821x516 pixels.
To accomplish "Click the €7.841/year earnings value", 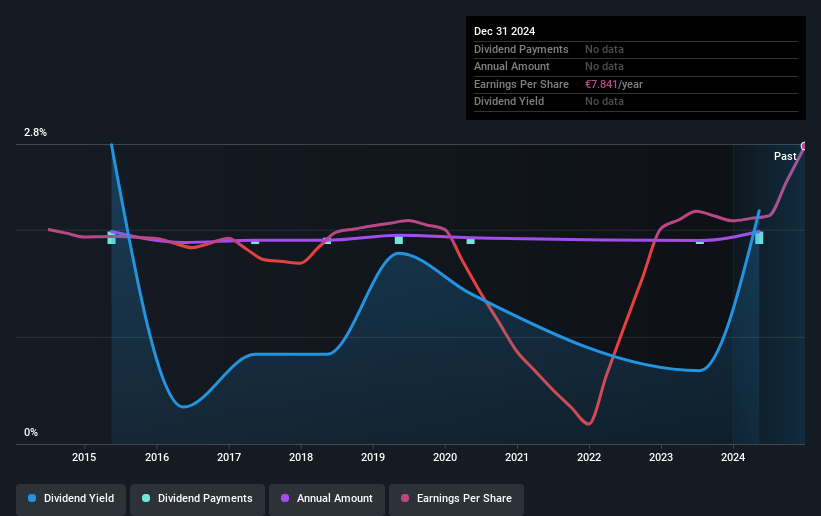I will [614, 84].
